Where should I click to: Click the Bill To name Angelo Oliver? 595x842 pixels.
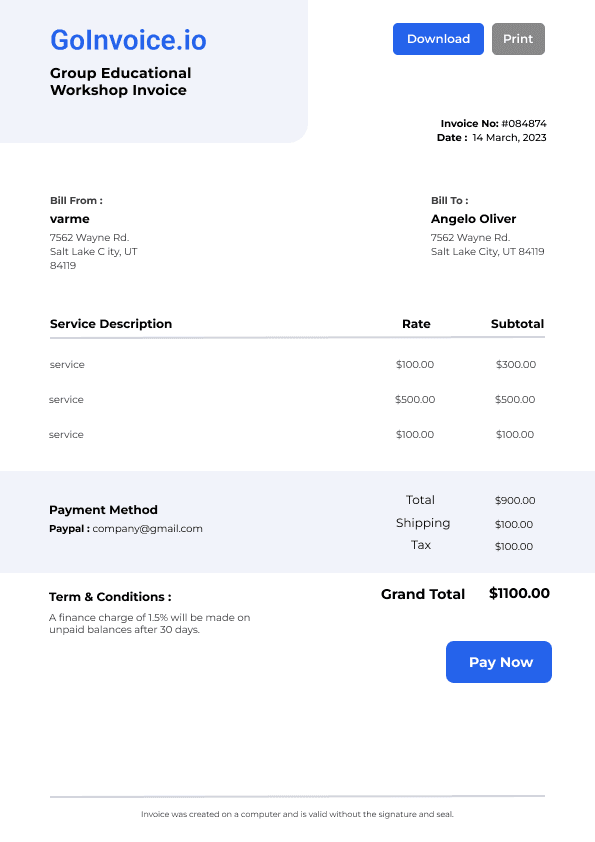pyautogui.click(x=473, y=219)
